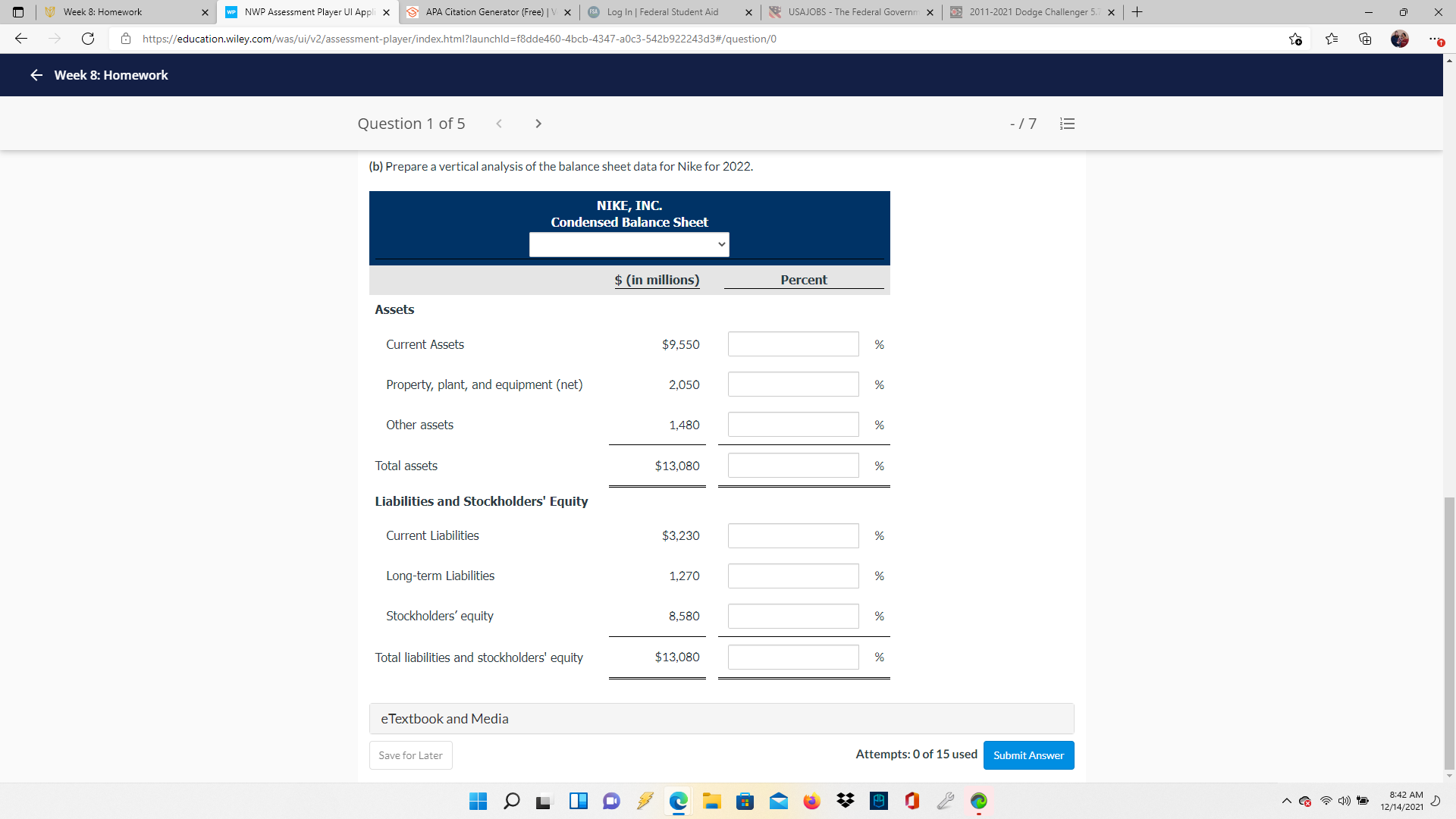Navigate to next question with right chevron
The height and width of the screenshot is (819, 1456).
(538, 123)
